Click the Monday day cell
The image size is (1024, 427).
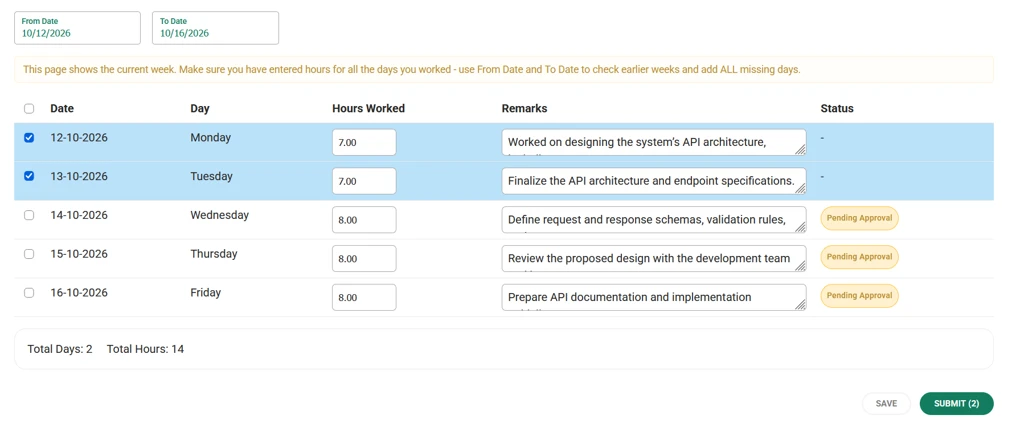tap(211, 138)
